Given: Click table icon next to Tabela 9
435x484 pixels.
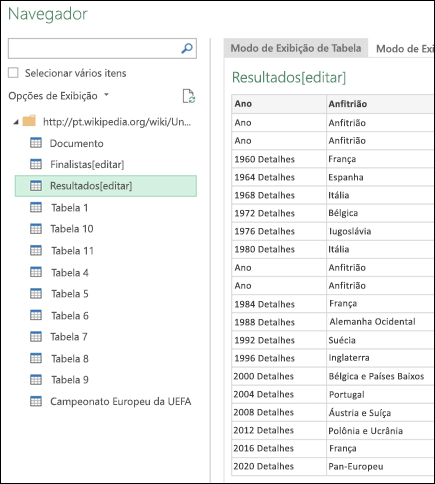Looking at the screenshot, I should coord(36,380).
